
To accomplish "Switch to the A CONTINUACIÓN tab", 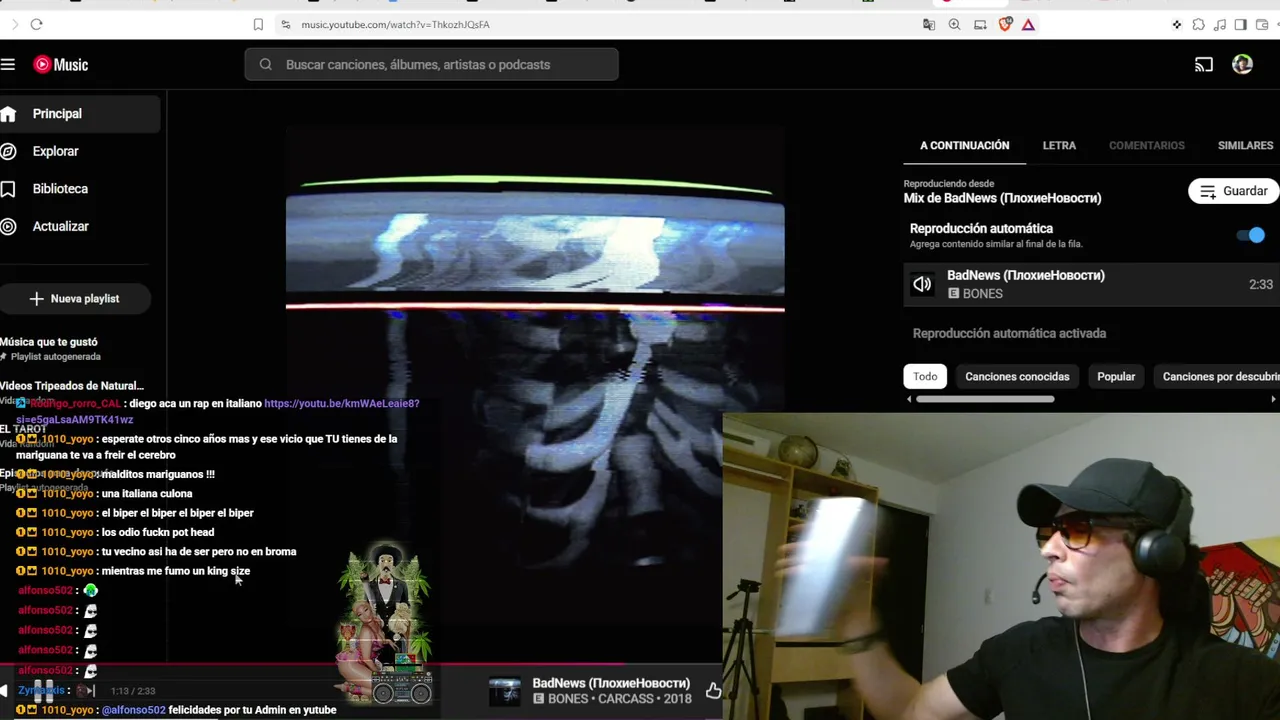I will click(x=965, y=145).
